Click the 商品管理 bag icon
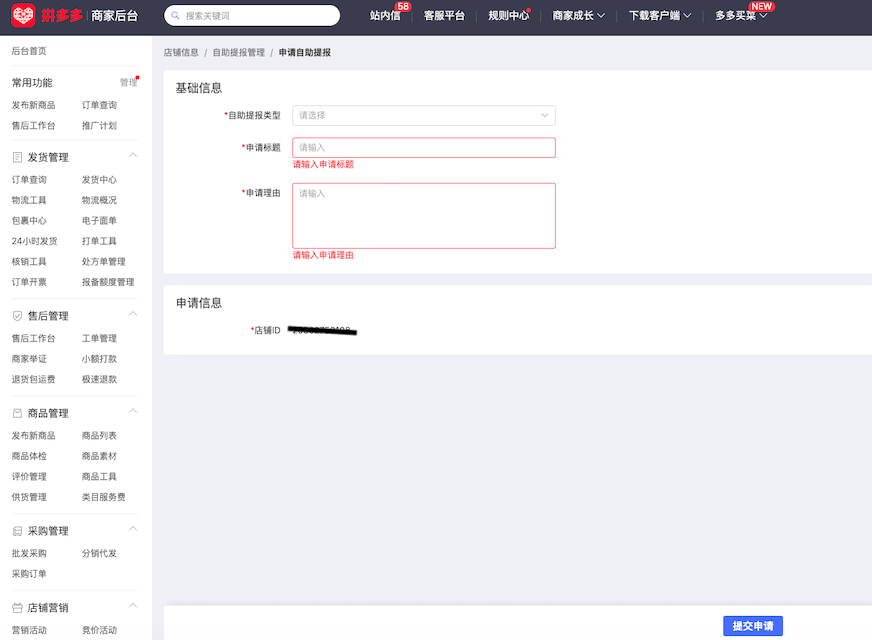 click(17, 413)
